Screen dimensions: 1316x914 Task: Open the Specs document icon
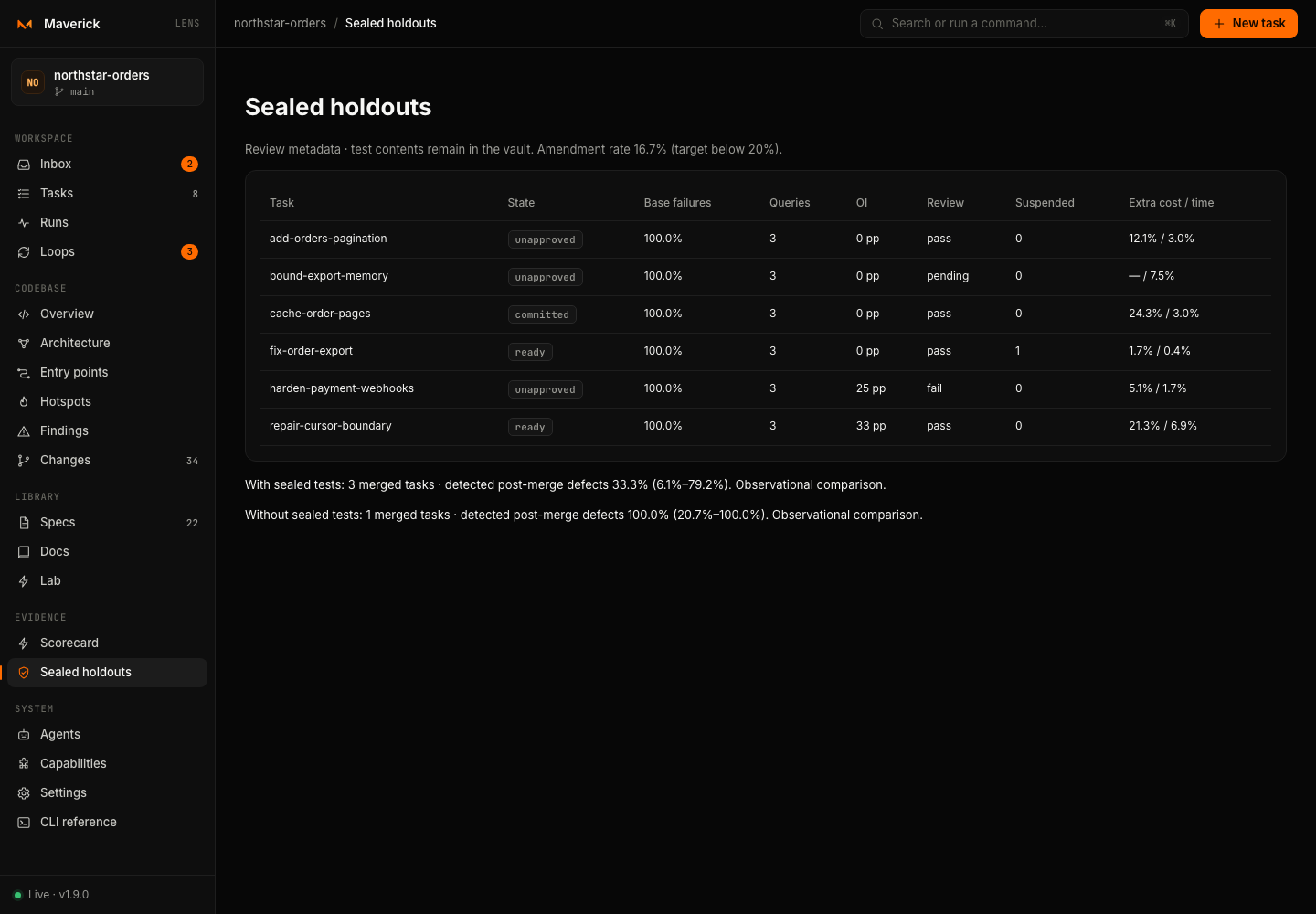click(x=24, y=523)
